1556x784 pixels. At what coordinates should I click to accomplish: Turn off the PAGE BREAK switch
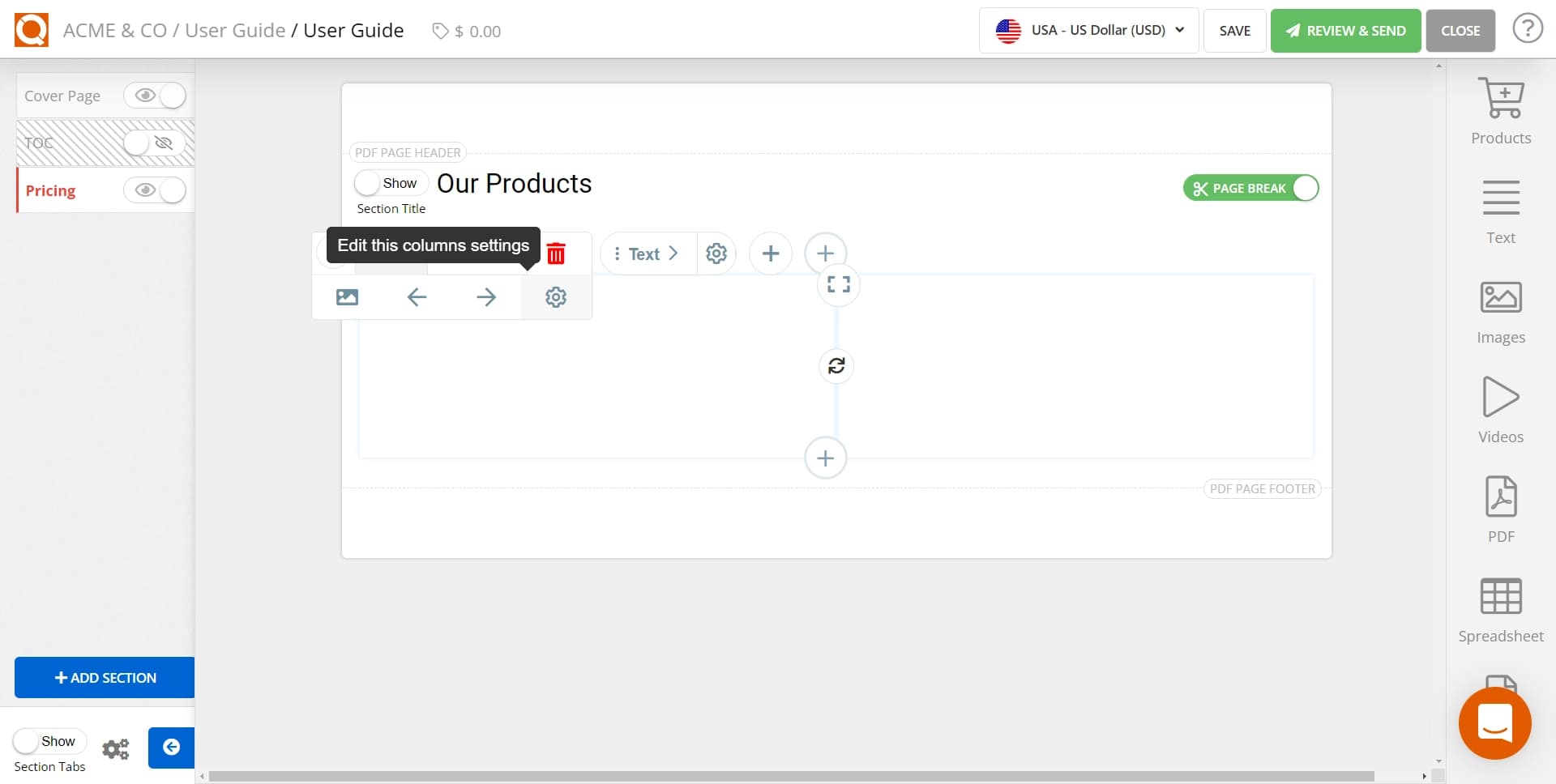click(1304, 187)
